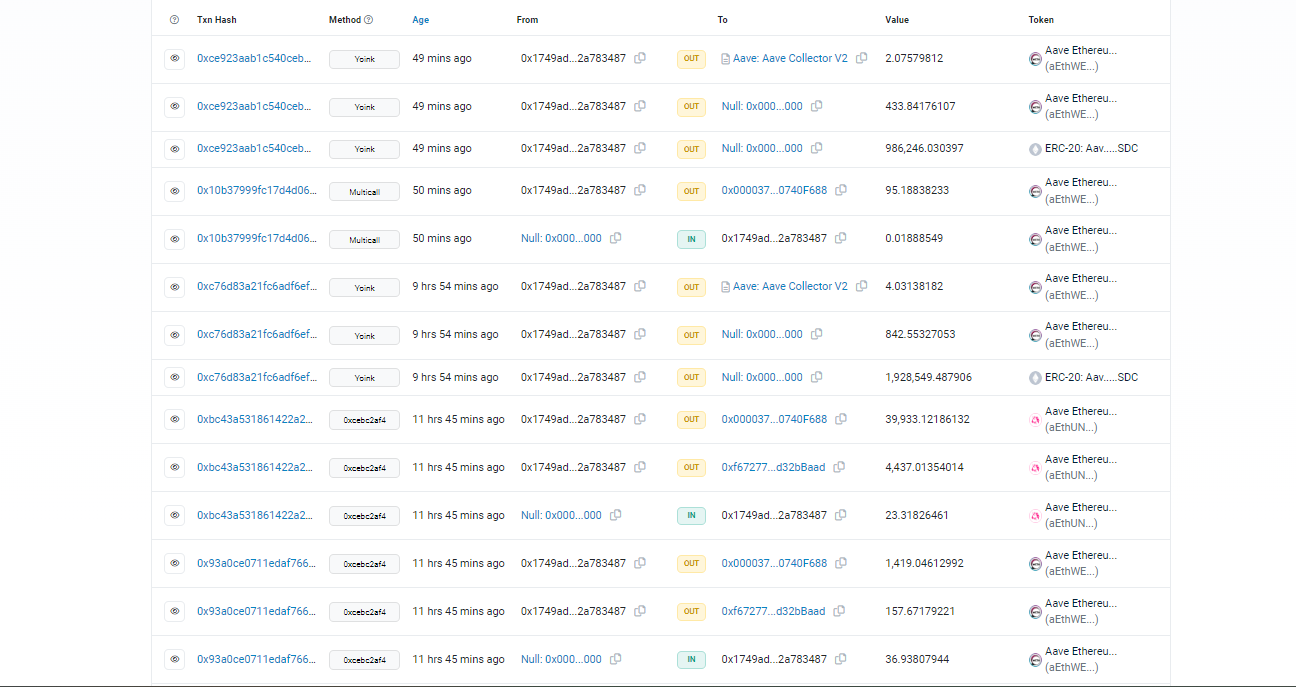Open Null: 0x000...000 To link in 842.55327053 row
Screen dimensions: 1296x687
762,334
